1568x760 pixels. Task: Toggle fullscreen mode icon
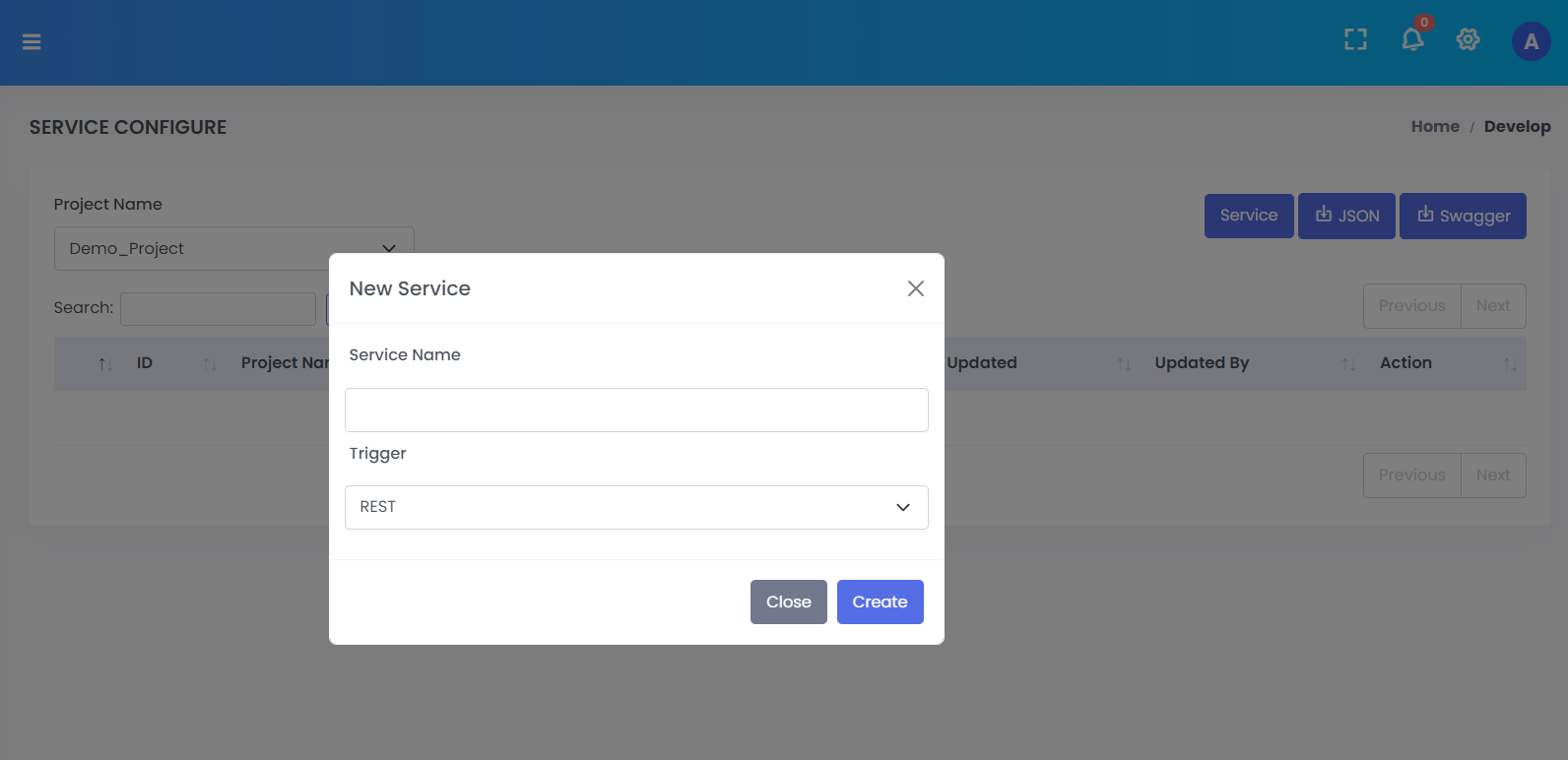1355,39
